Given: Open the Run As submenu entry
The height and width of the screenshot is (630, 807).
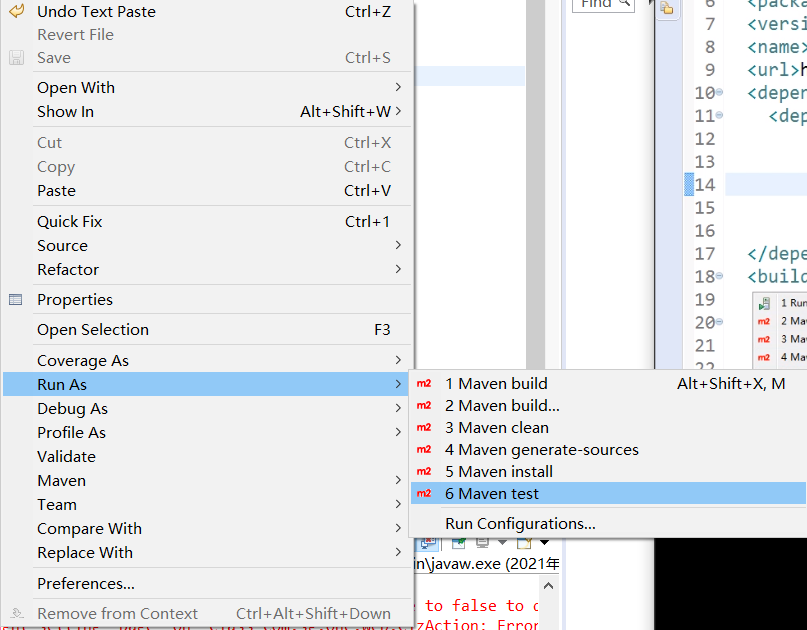Looking at the screenshot, I should coord(207,384).
